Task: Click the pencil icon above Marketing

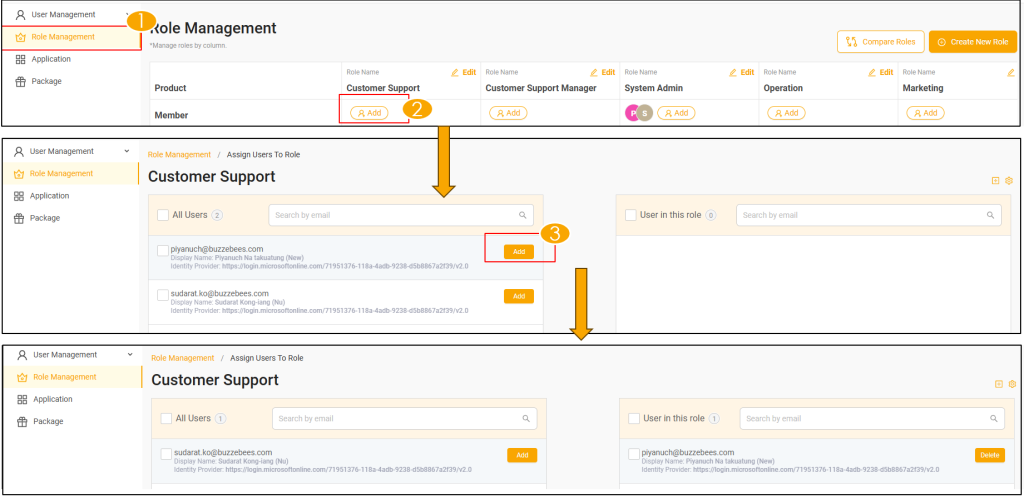Action: [1011, 72]
